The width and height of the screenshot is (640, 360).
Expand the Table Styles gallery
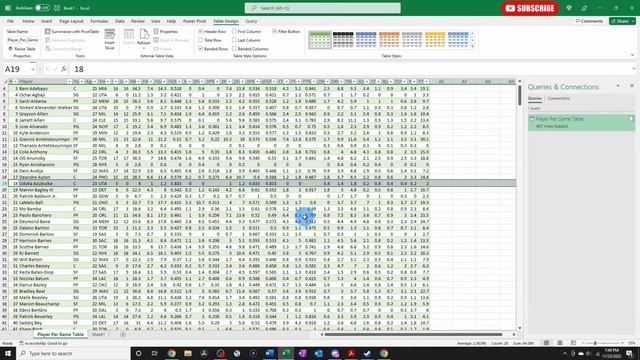(473, 46)
